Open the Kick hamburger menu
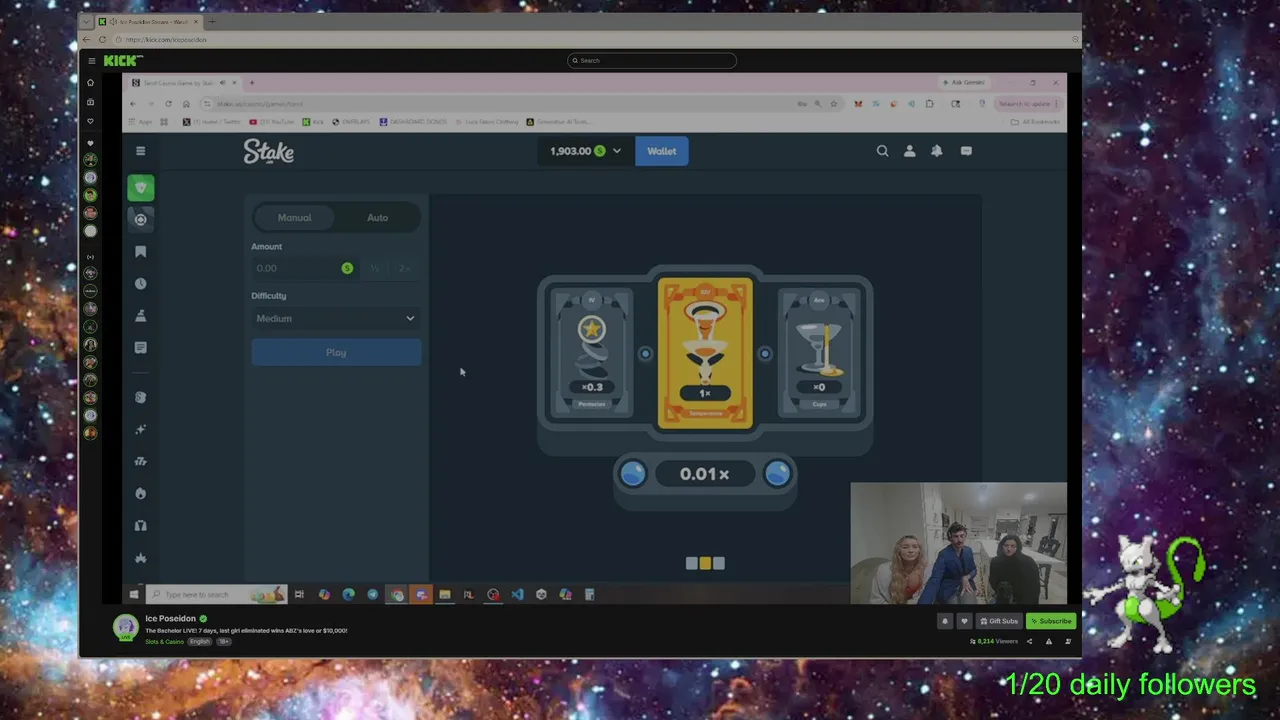The image size is (1280, 720). [x=91, y=61]
